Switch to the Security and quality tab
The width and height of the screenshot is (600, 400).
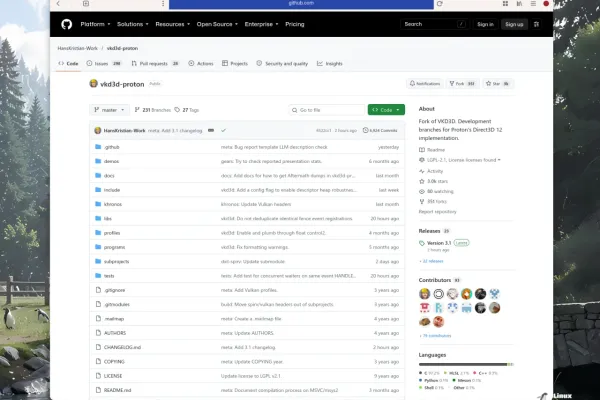click(282, 64)
